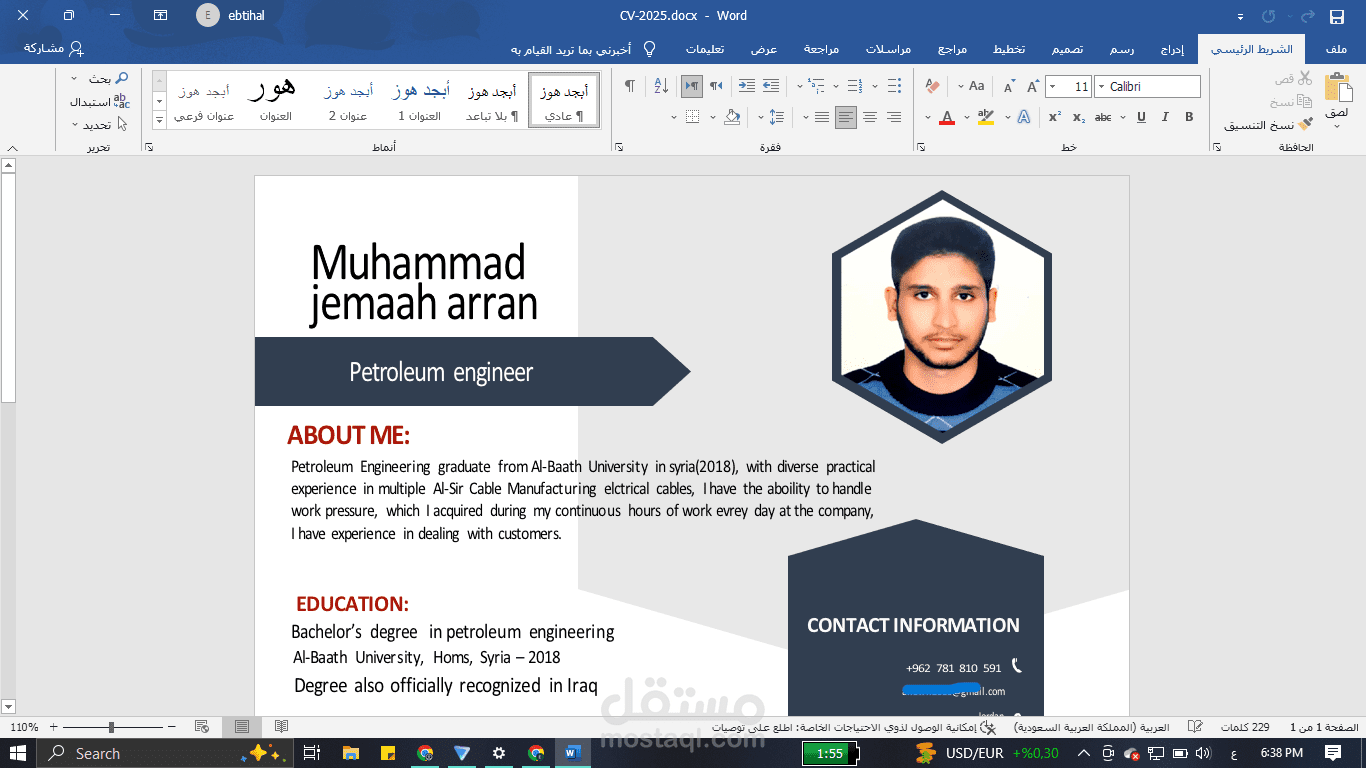Click the Shading paint bucket icon
The height and width of the screenshot is (768, 1366).
point(732,117)
